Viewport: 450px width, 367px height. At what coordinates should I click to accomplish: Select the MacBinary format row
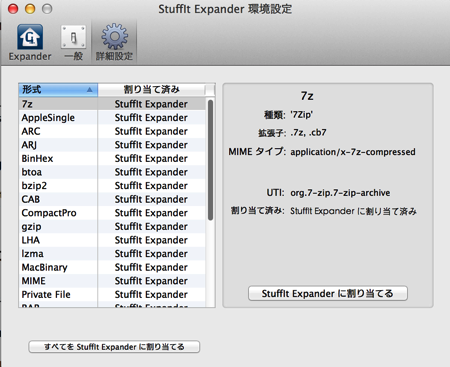(112, 267)
